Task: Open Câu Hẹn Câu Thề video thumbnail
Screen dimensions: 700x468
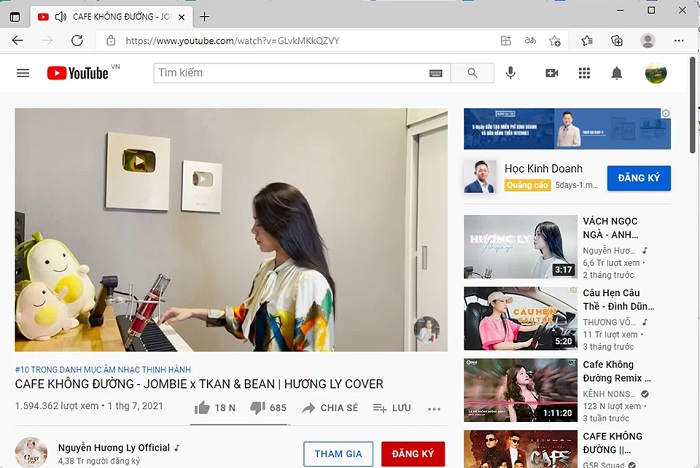Action: [x=521, y=318]
